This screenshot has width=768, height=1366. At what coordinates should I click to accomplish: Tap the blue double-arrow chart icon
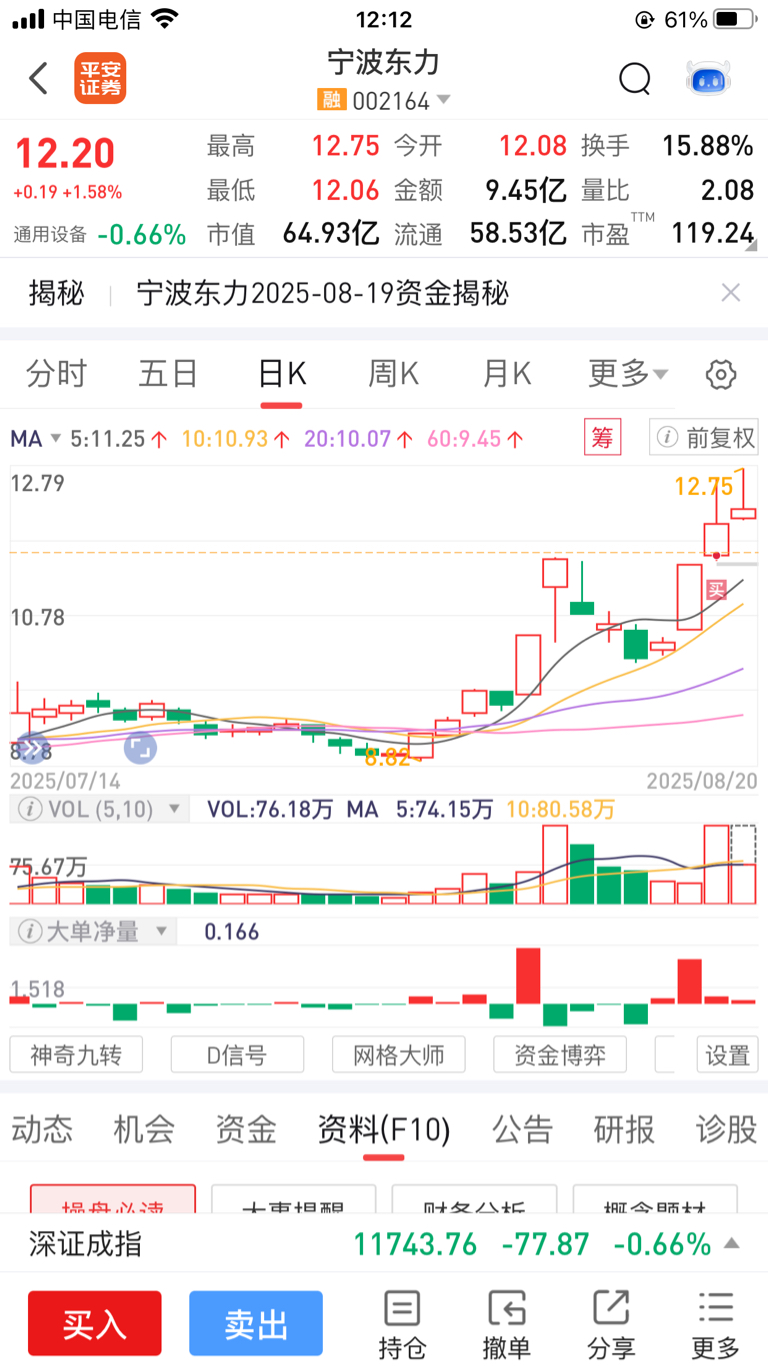pos(30,747)
